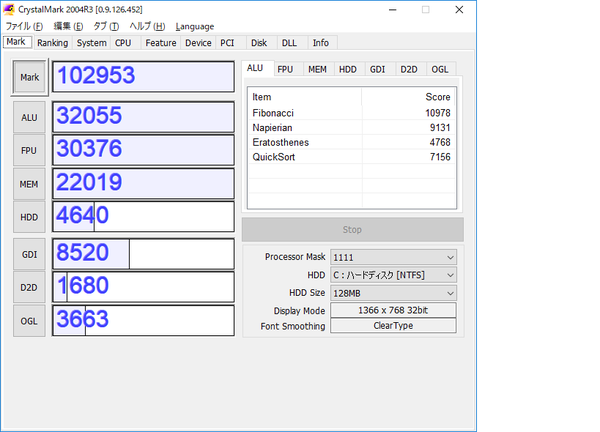Click the Stop button
Screen dimensions: 600x432
click(x=352, y=230)
